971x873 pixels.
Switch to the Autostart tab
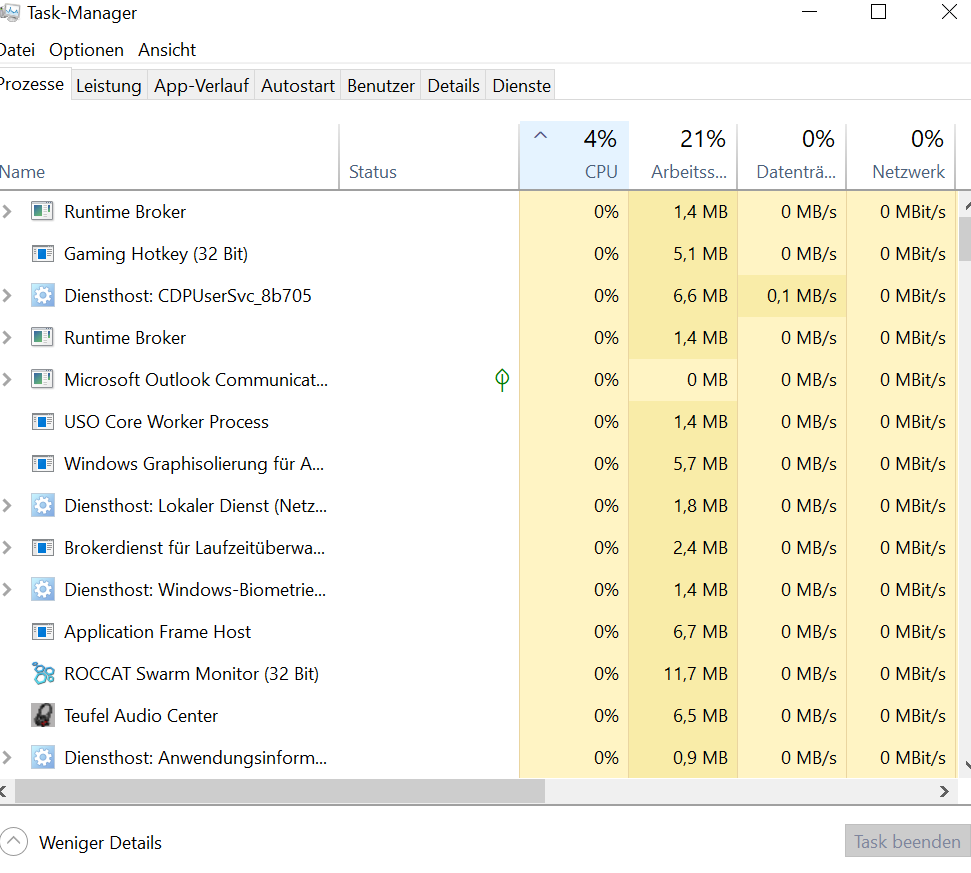coord(298,85)
